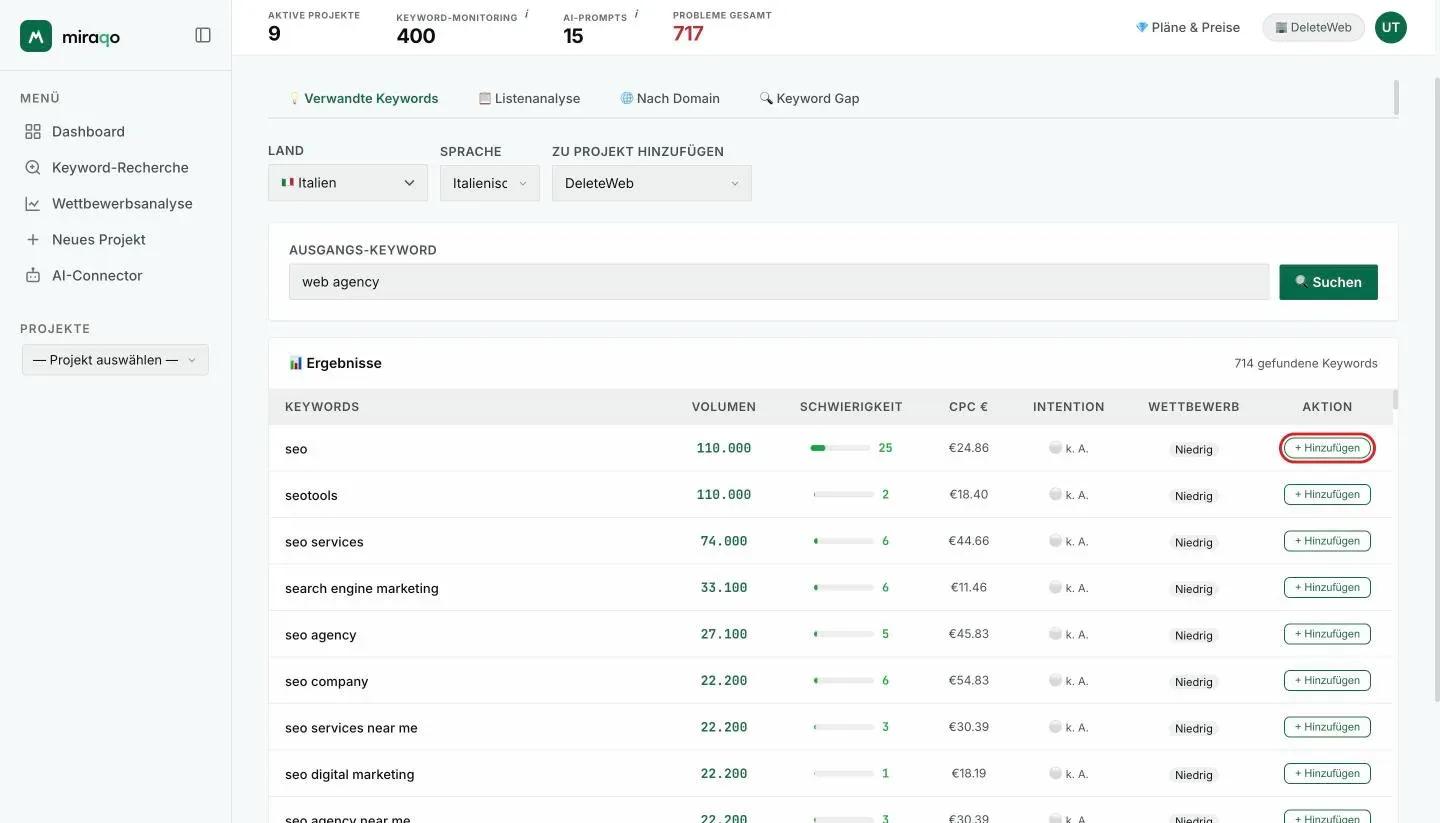Viewport: 1440px width, 823px height.
Task: Switch to the Nach Domain tab
Action: click(x=670, y=98)
